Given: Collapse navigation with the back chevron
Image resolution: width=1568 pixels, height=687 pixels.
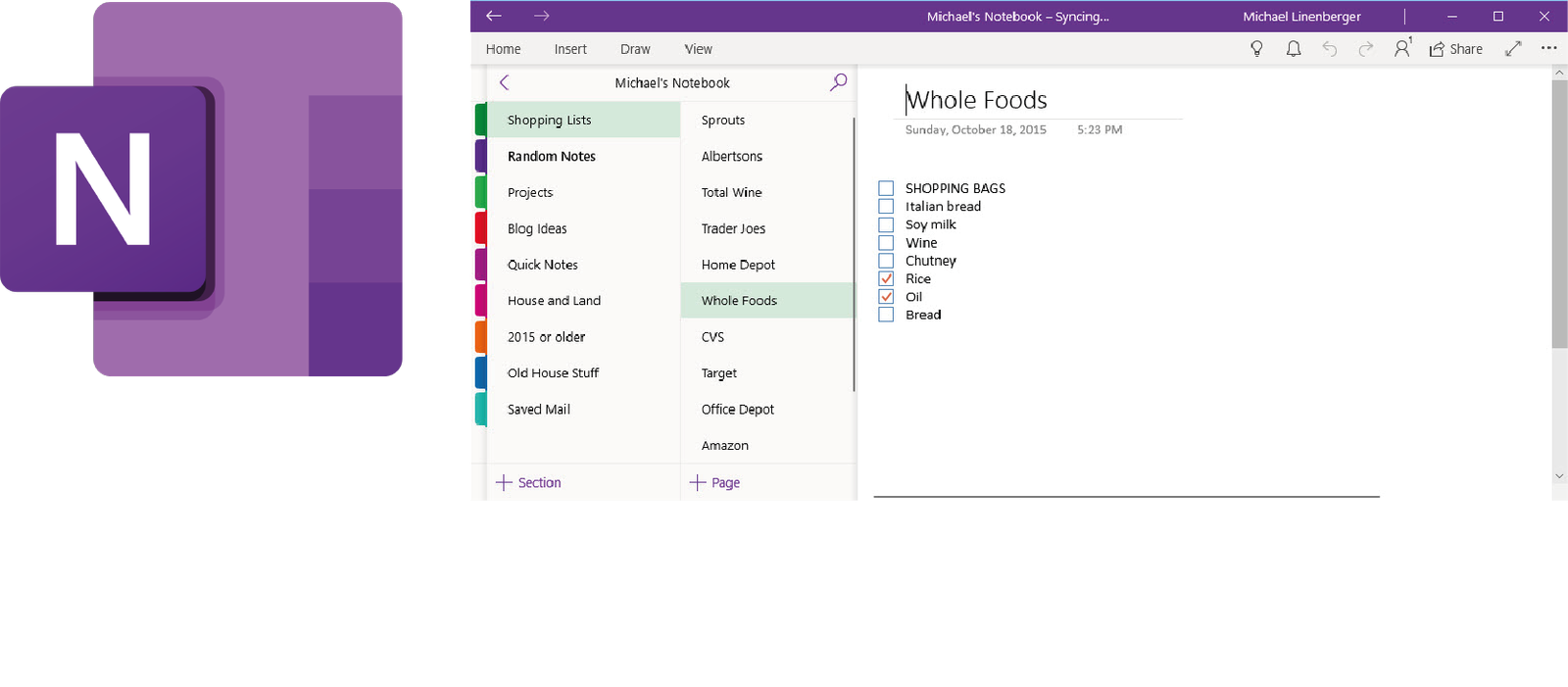Looking at the screenshot, I should pos(505,83).
